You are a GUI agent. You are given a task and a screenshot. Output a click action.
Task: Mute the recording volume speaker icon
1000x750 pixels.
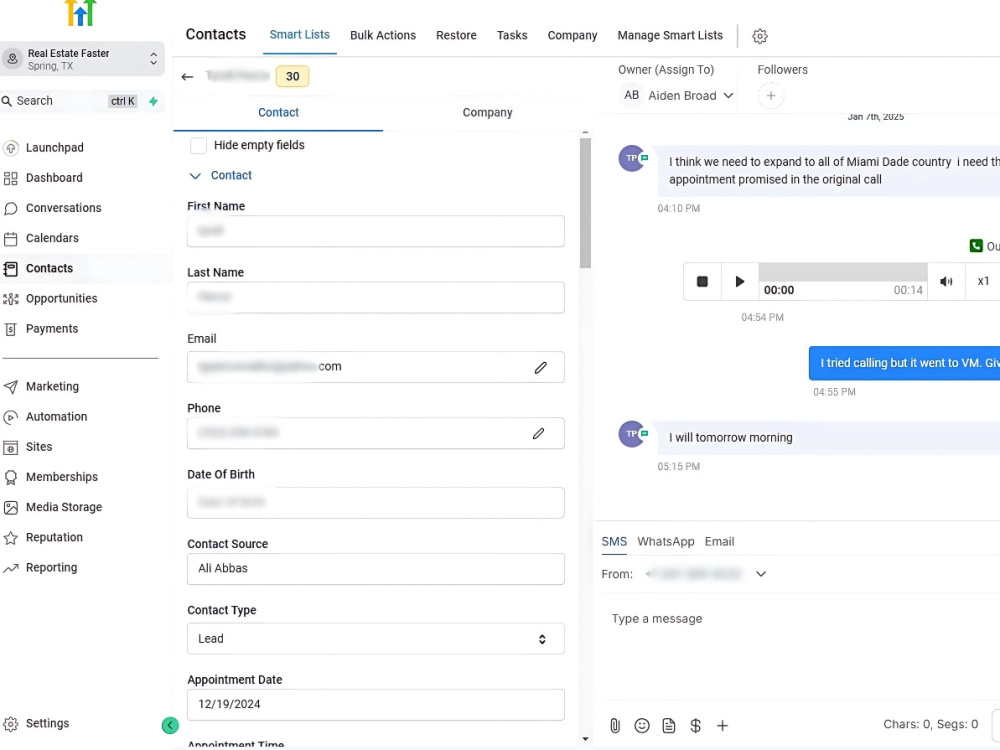[x=946, y=281]
